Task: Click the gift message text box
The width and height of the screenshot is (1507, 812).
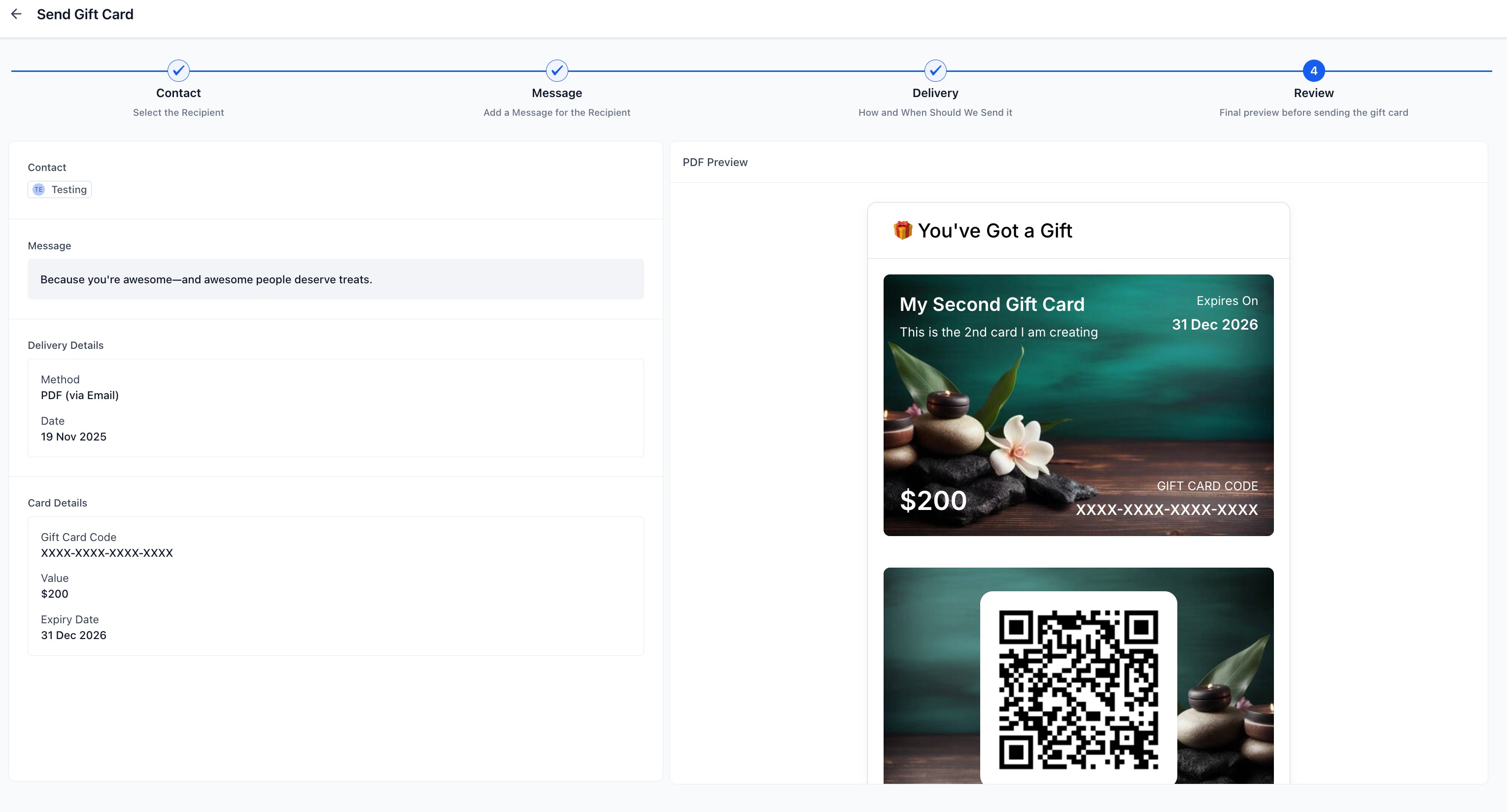Action: pyautogui.click(x=335, y=279)
